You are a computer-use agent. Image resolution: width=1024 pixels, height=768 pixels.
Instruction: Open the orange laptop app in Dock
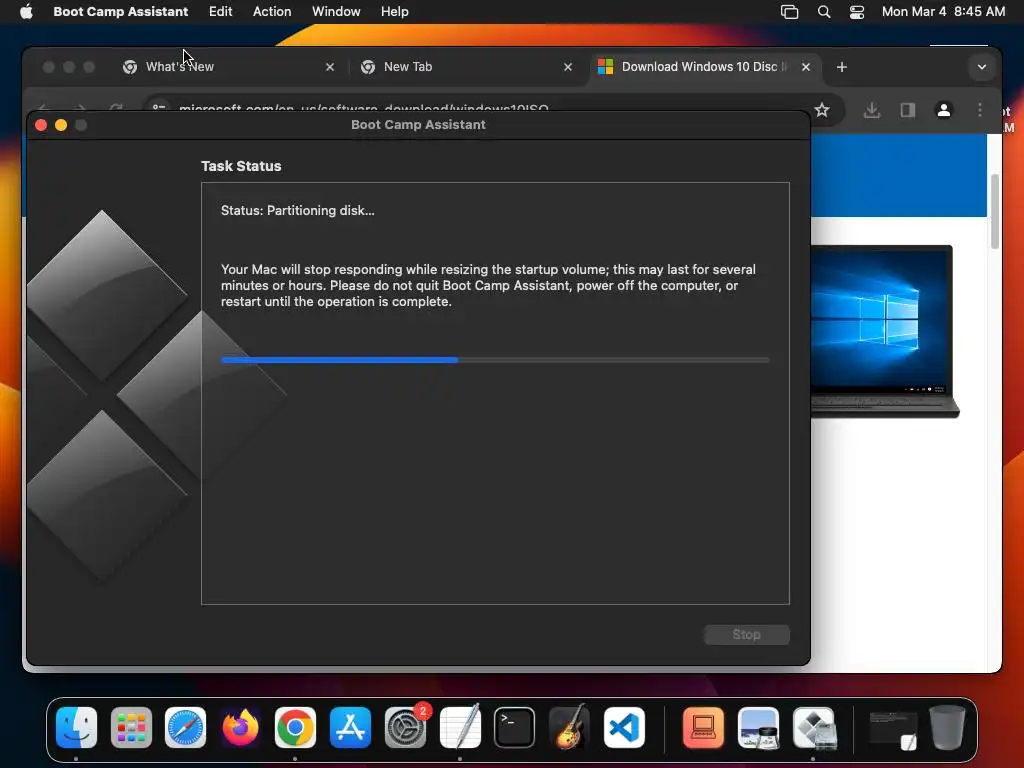pos(703,727)
